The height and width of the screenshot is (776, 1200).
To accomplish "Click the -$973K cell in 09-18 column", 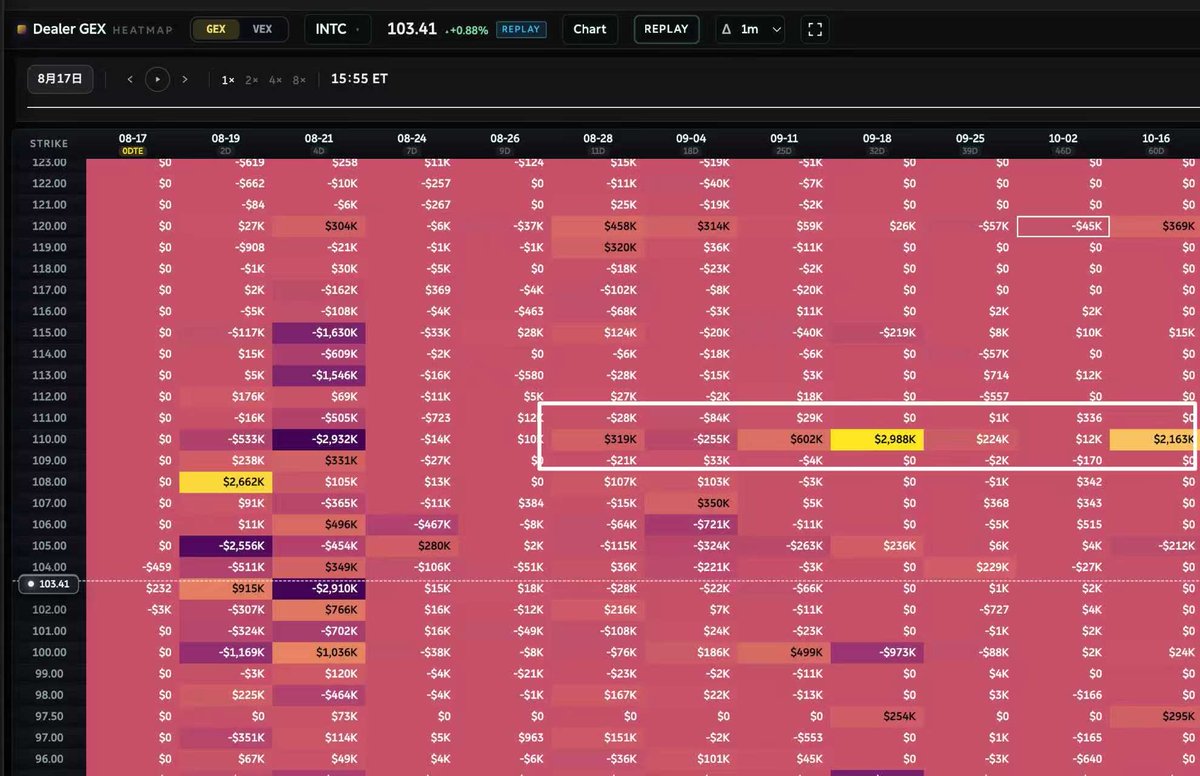I will pyautogui.click(x=877, y=652).
